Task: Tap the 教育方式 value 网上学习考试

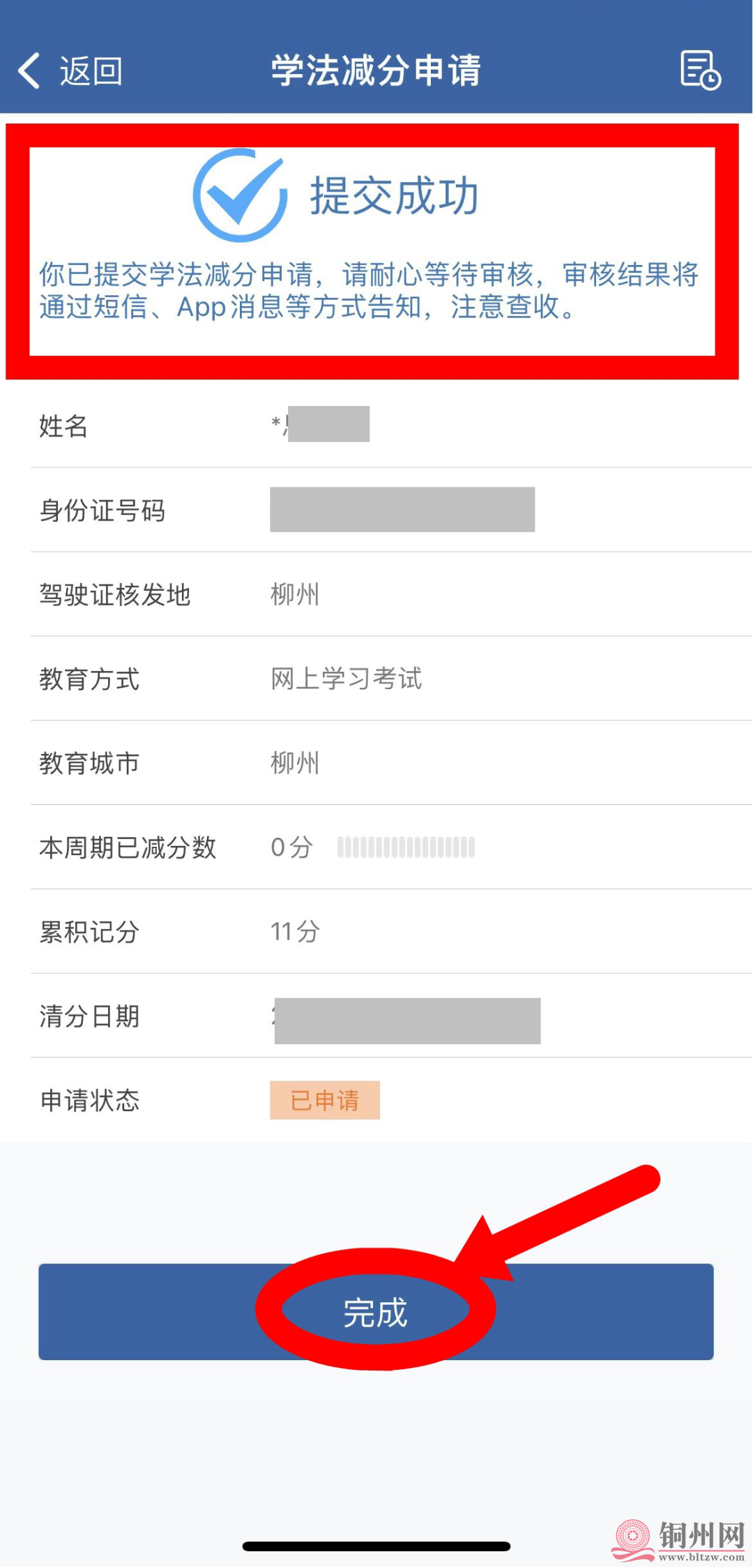Action: (347, 679)
